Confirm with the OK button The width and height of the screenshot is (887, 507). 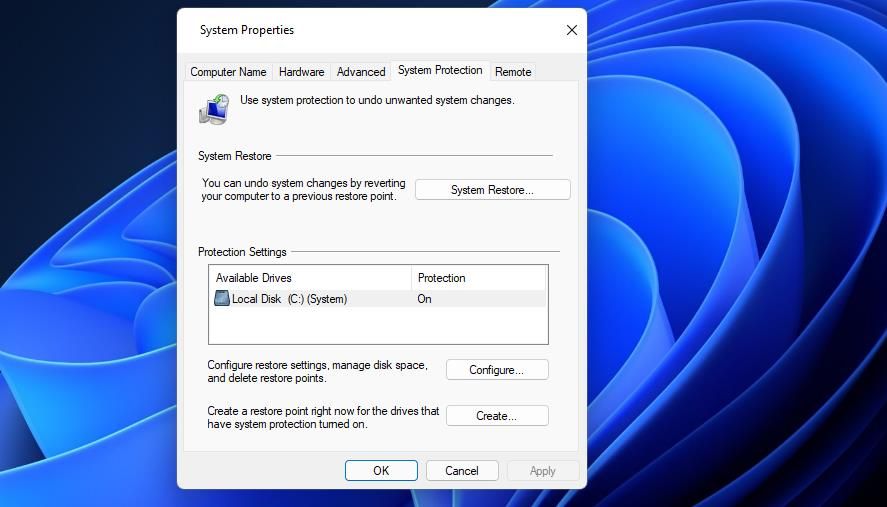pos(381,471)
